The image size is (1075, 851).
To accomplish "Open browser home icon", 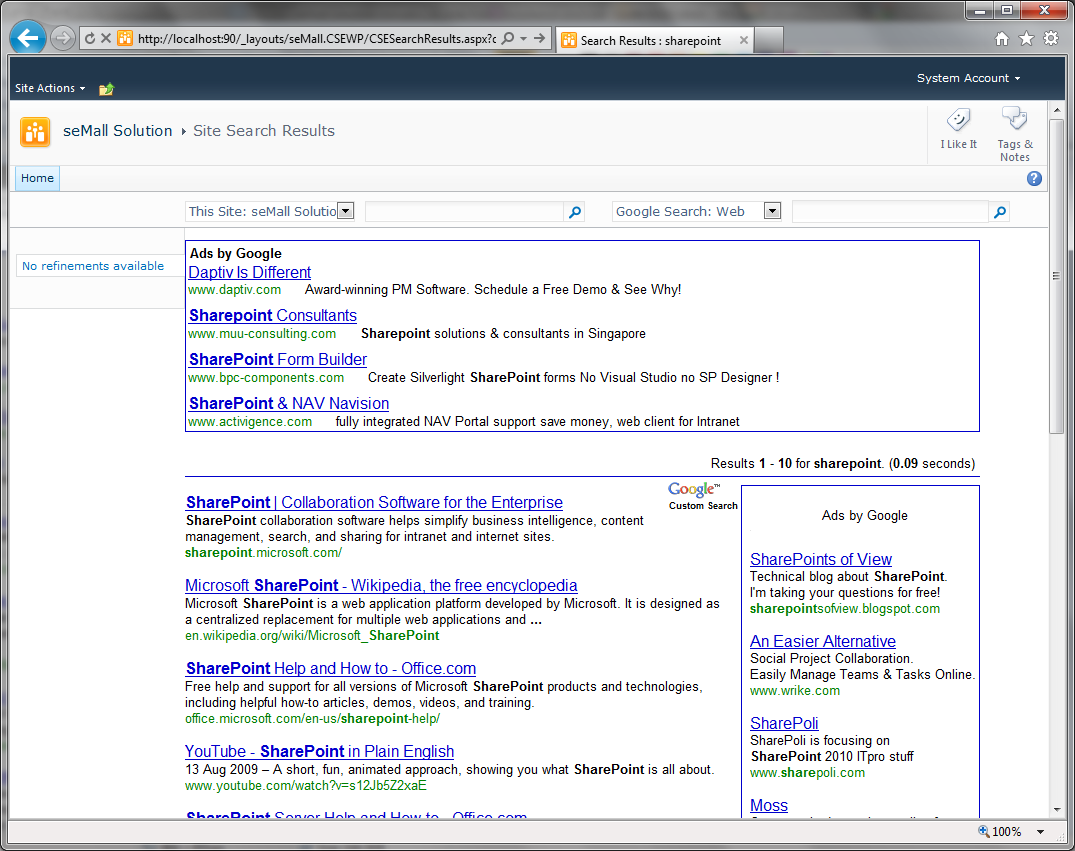I will pos(1002,39).
